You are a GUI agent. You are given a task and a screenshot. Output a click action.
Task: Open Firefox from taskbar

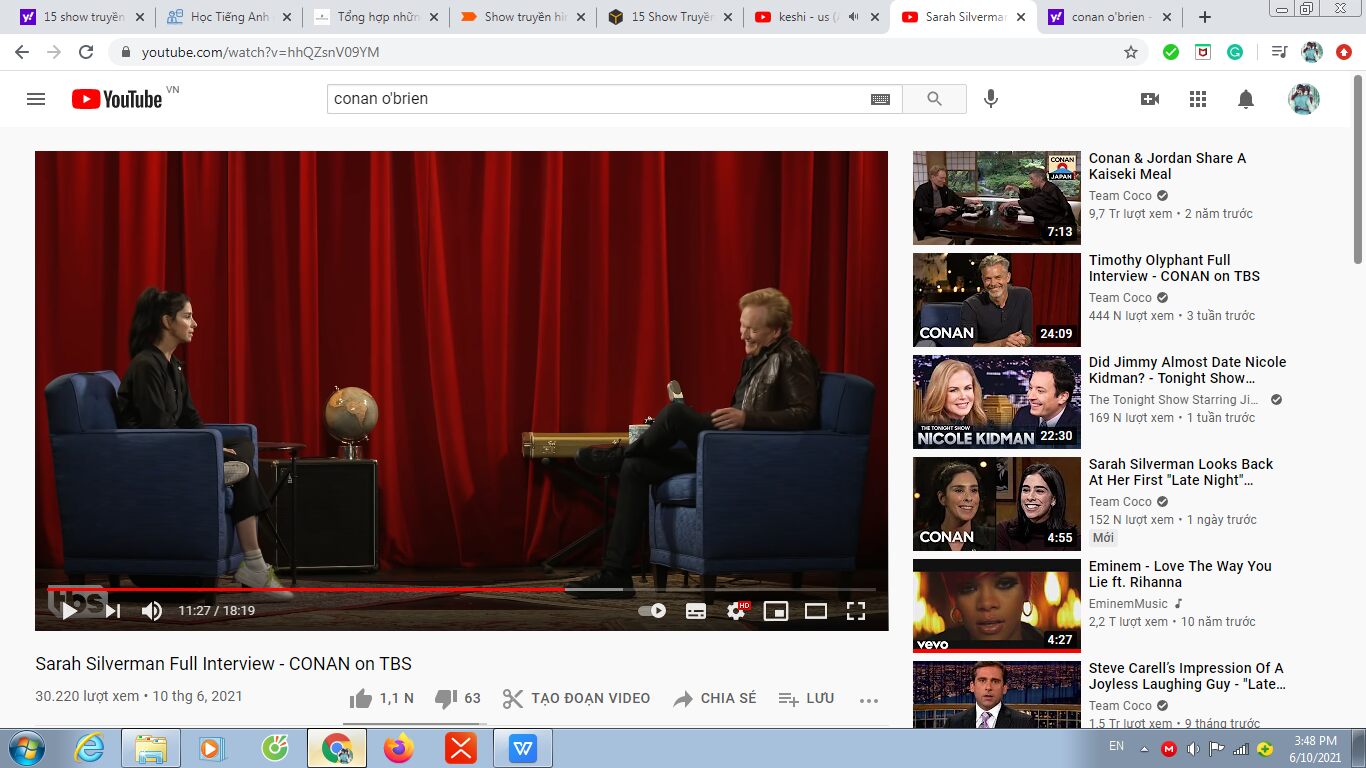click(x=398, y=748)
